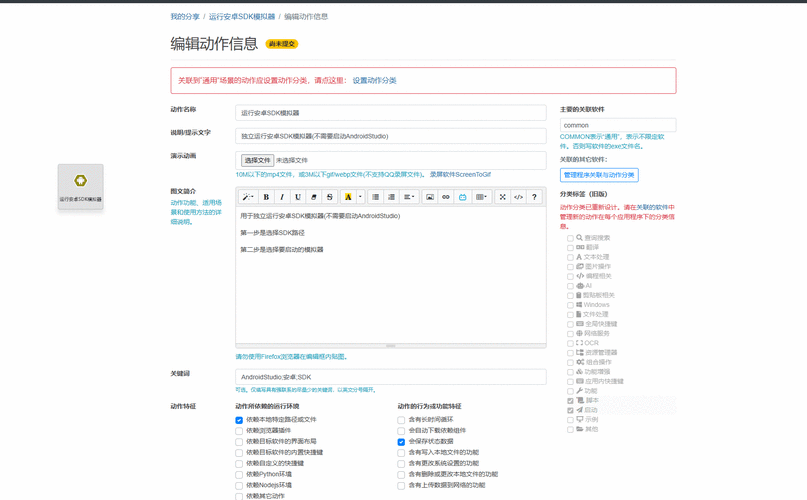Click the blue video insert icon
807x500 pixels.
click(462, 197)
